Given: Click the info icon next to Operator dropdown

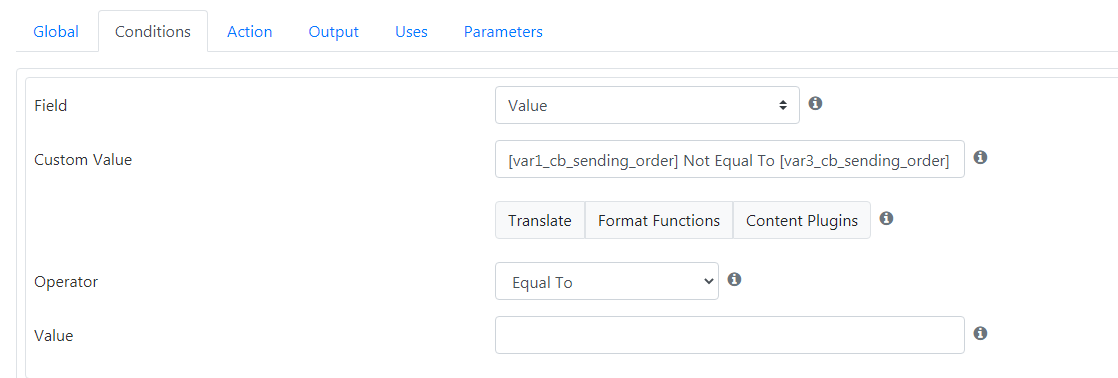Looking at the screenshot, I should coord(734,279).
